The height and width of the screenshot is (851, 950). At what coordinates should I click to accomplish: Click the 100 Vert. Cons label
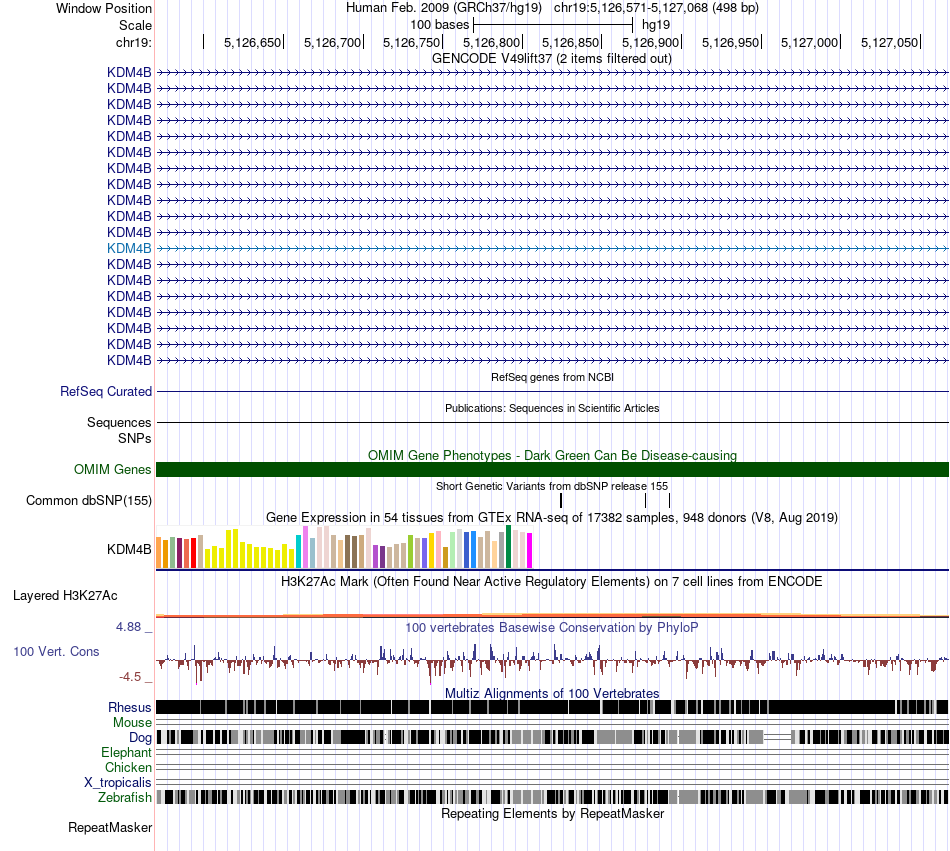click(x=56, y=652)
